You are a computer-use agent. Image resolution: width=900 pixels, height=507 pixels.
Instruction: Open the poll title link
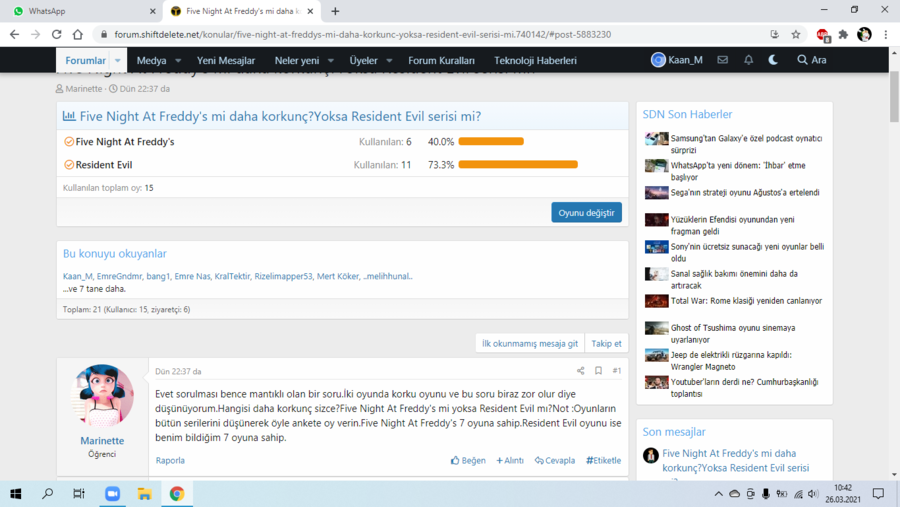[280, 117]
